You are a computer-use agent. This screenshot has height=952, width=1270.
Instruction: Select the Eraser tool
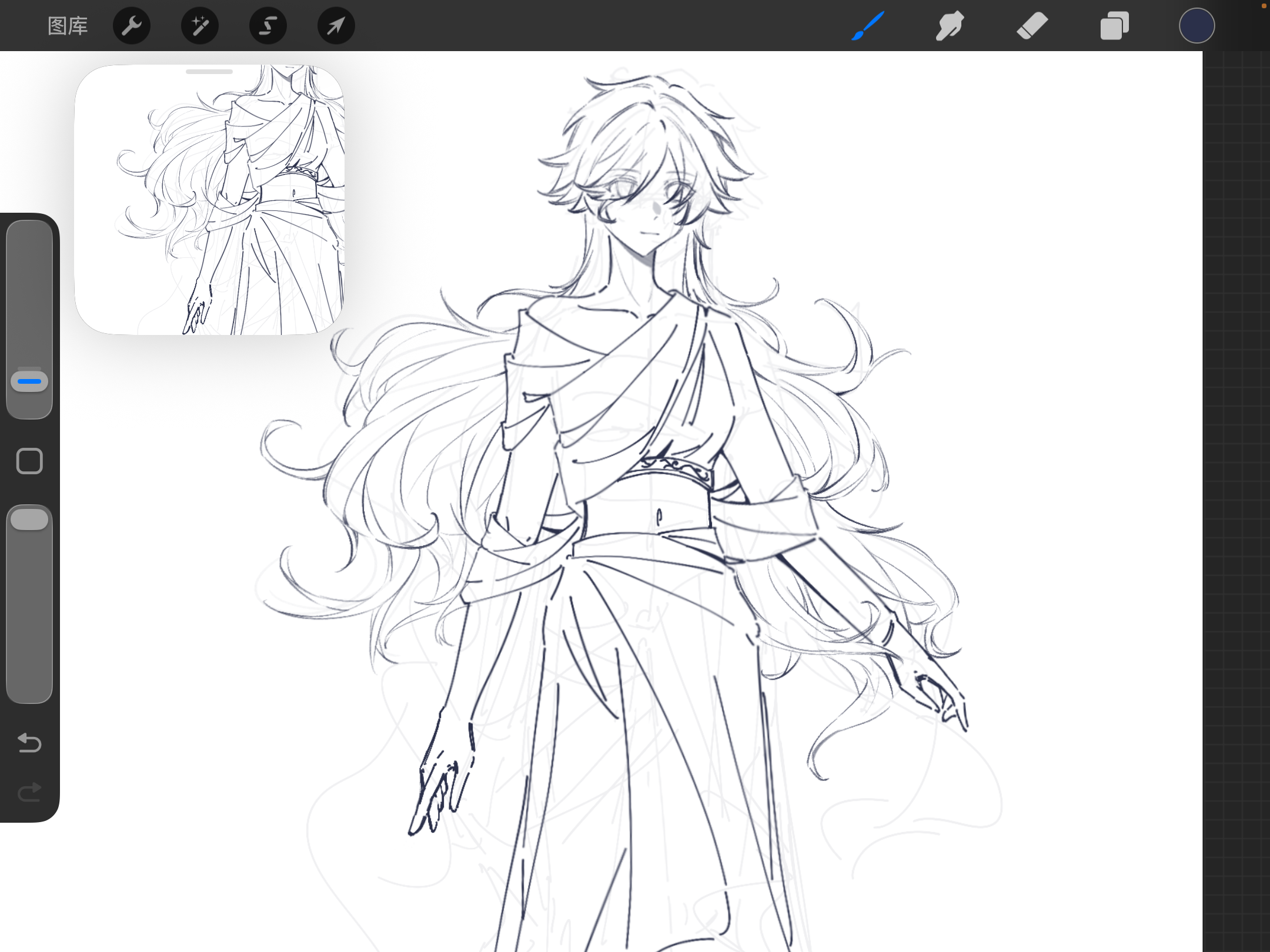[1032, 26]
